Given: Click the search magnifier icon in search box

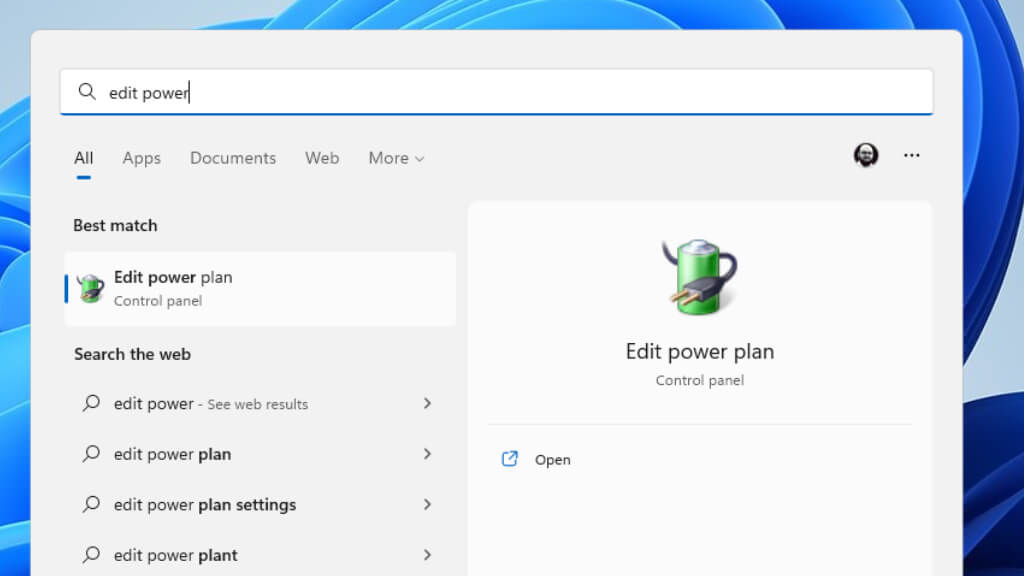Looking at the screenshot, I should coord(87,91).
